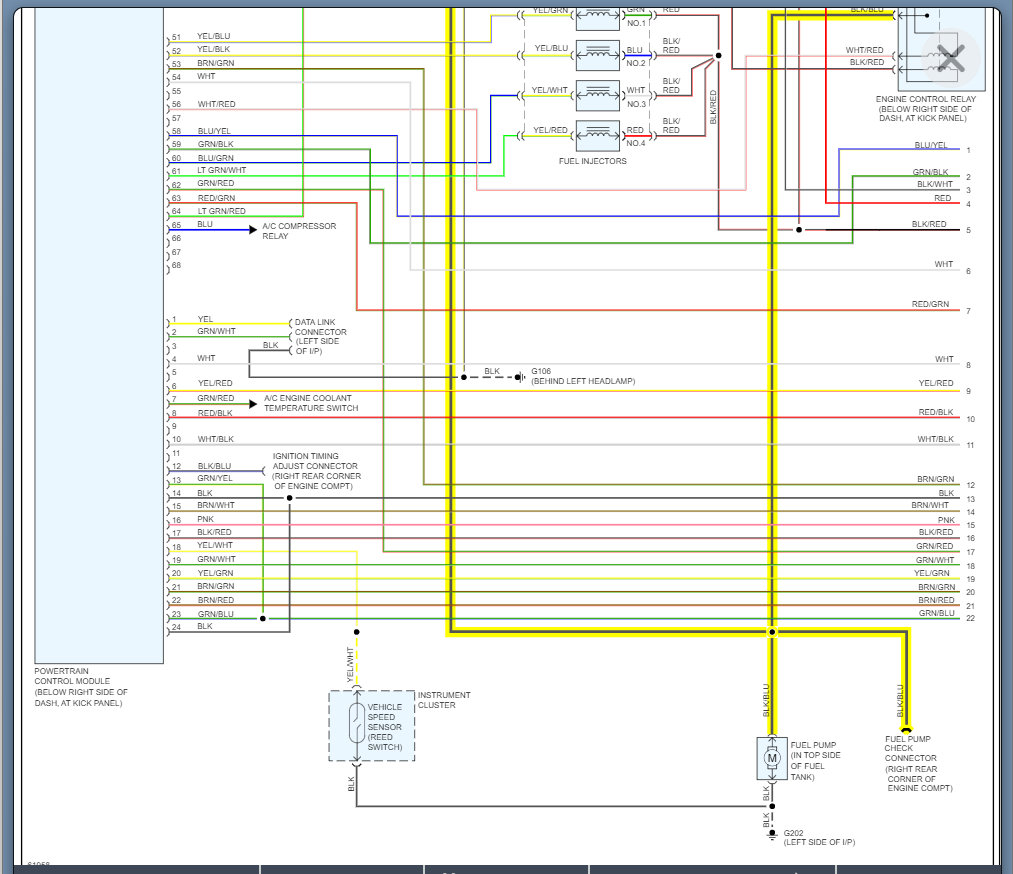
Task: Close the wiring diagram with the X overlay
Action: pyautogui.click(x=950, y=58)
